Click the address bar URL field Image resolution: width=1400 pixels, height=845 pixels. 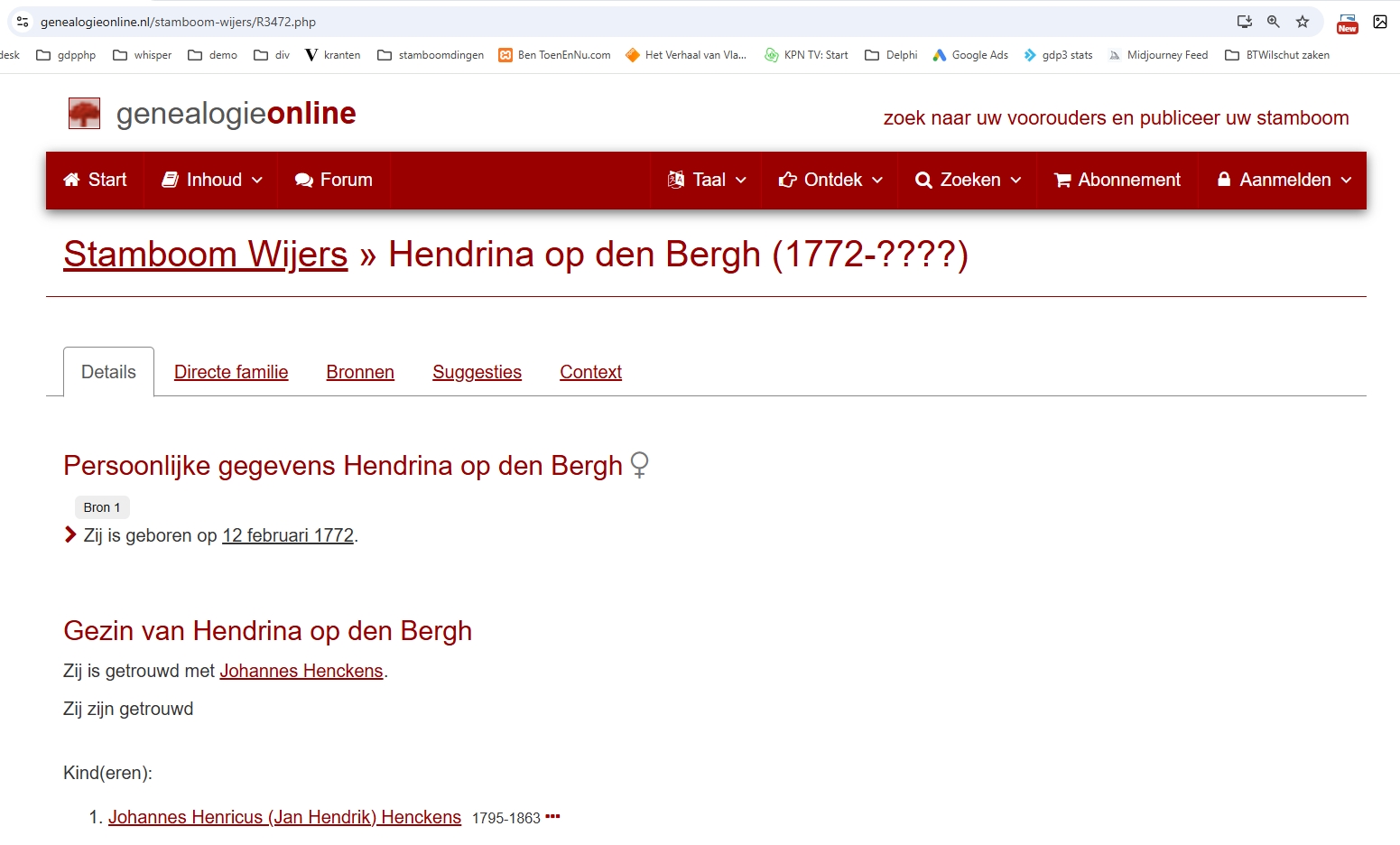tap(542, 22)
